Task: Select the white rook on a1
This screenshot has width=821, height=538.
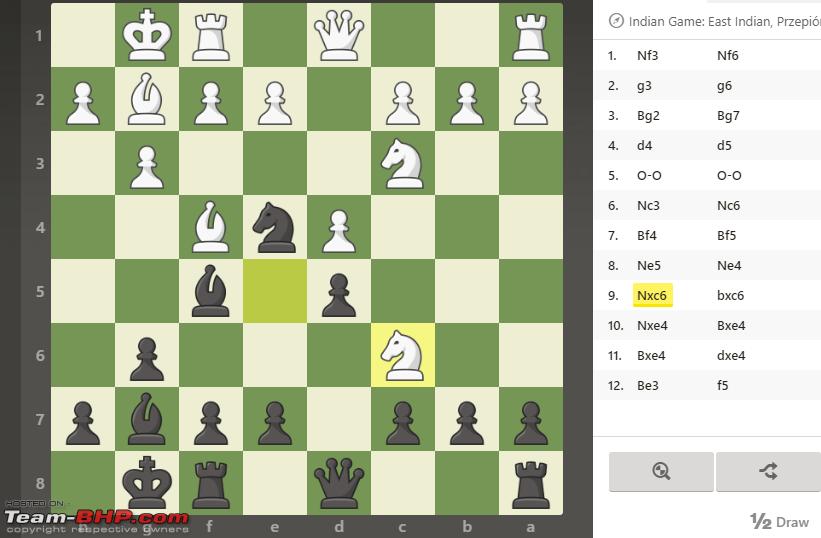Action: [x=531, y=35]
